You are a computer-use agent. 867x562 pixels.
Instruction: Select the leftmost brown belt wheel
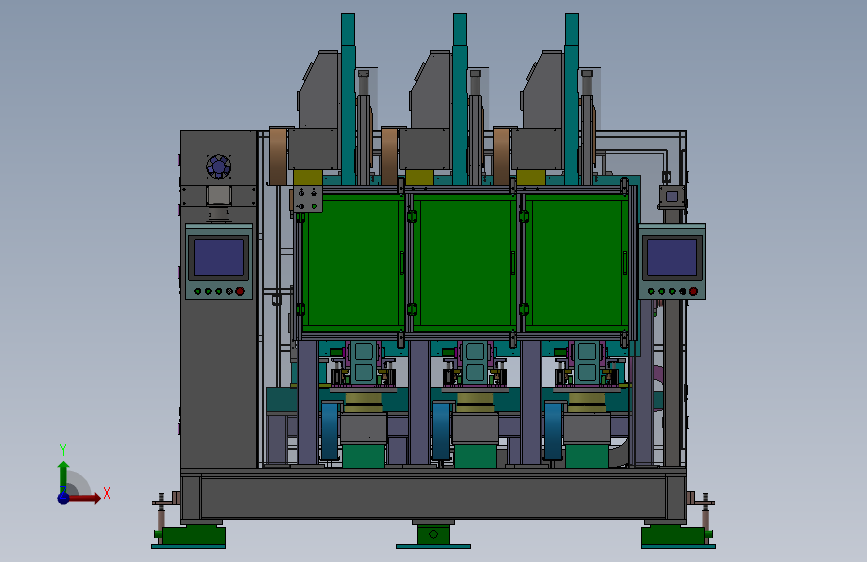(278, 156)
